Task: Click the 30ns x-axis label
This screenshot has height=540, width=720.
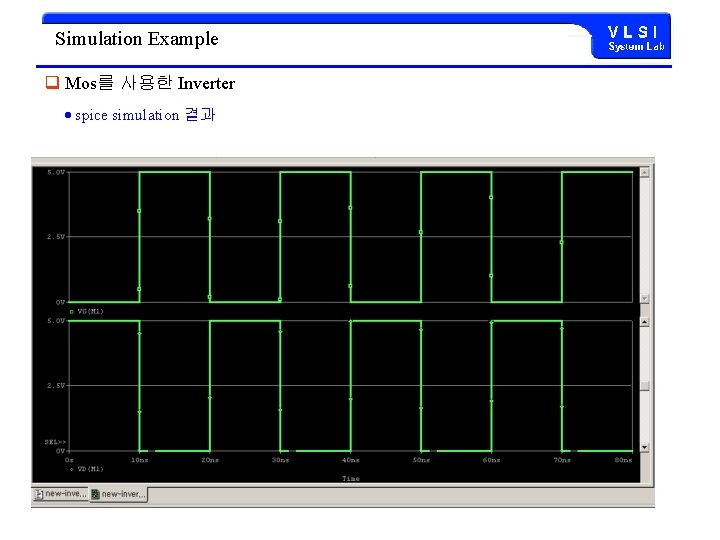Action: pyautogui.click(x=280, y=460)
